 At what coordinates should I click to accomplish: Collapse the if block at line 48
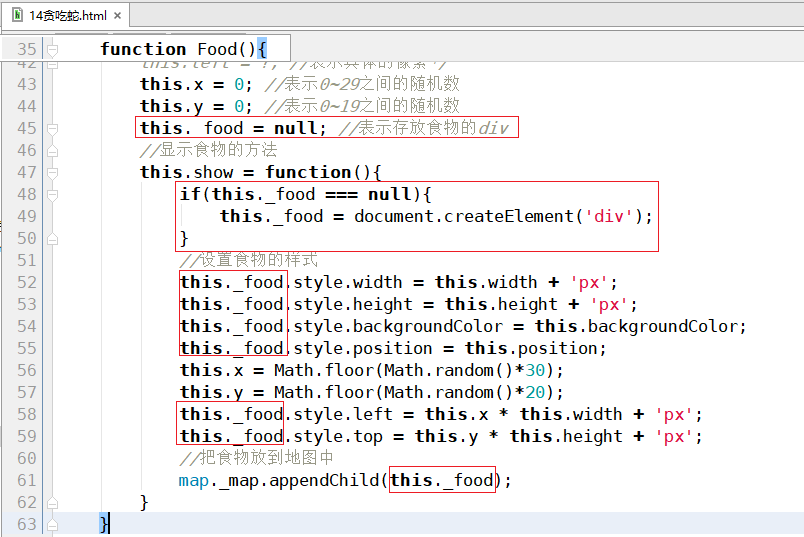[x=50, y=194]
